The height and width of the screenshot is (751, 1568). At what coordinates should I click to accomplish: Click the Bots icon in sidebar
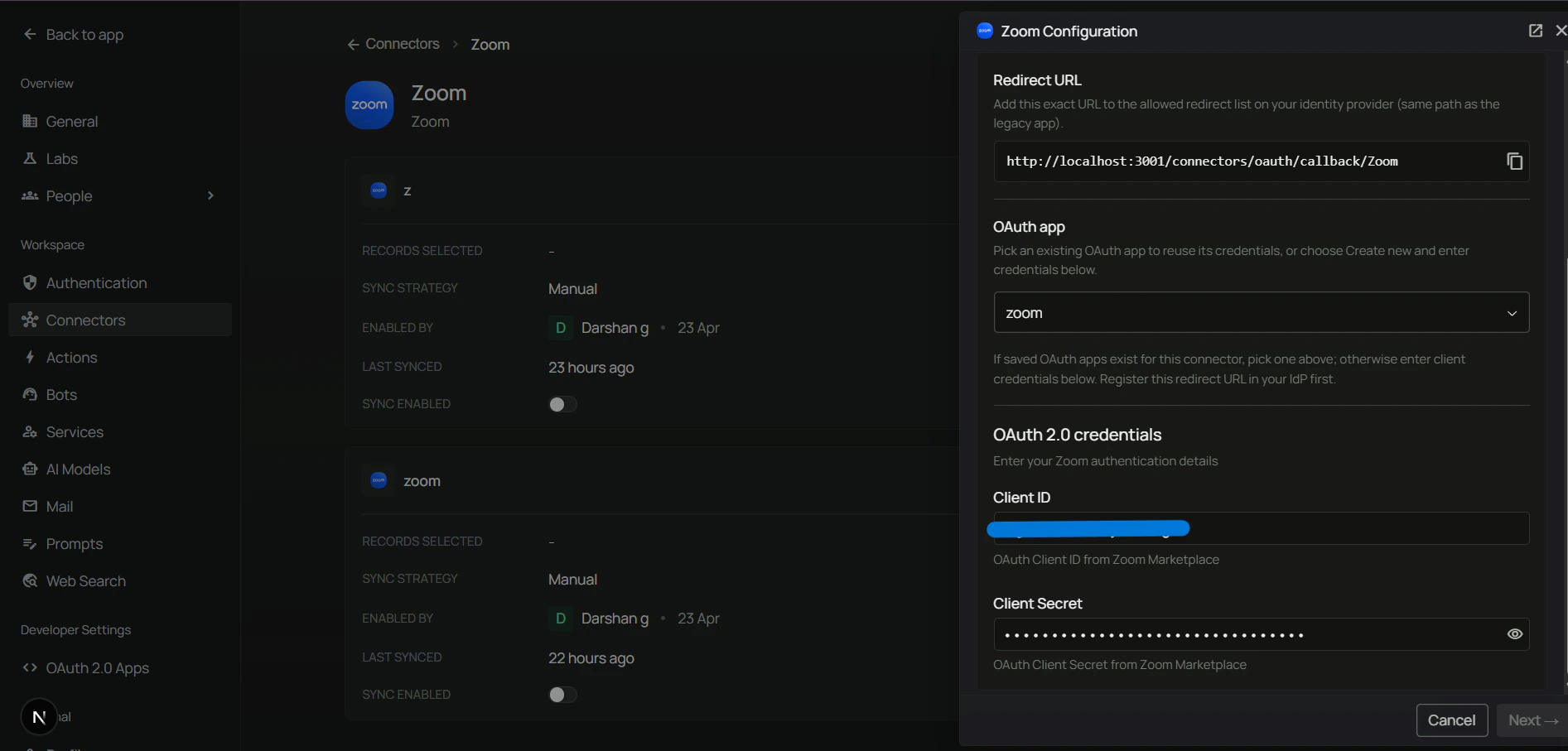(x=30, y=394)
